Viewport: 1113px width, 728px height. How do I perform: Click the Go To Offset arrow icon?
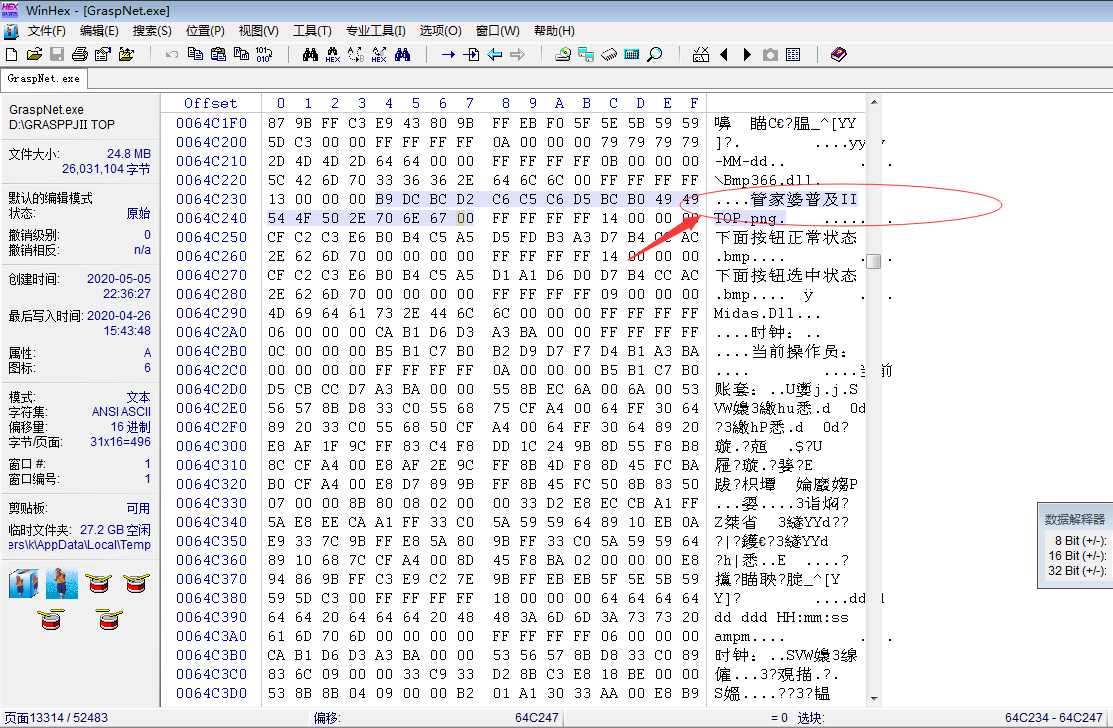point(449,55)
